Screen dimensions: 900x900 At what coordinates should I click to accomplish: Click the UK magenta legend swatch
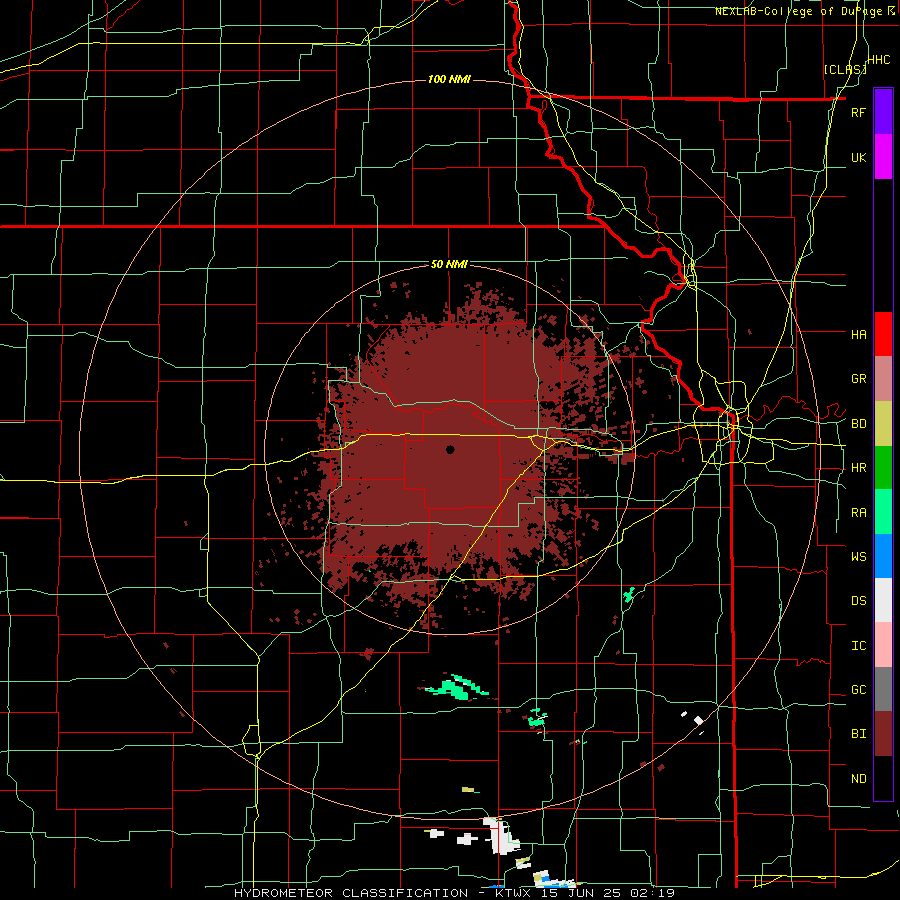click(883, 157)
